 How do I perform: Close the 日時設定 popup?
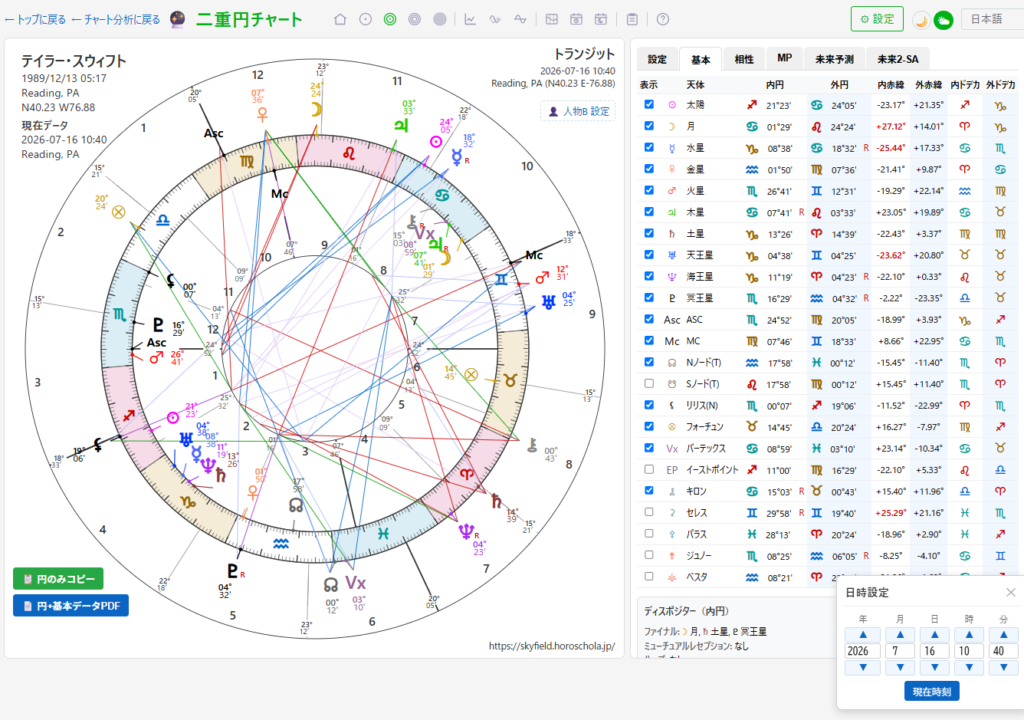click(x=1011, y=593)
